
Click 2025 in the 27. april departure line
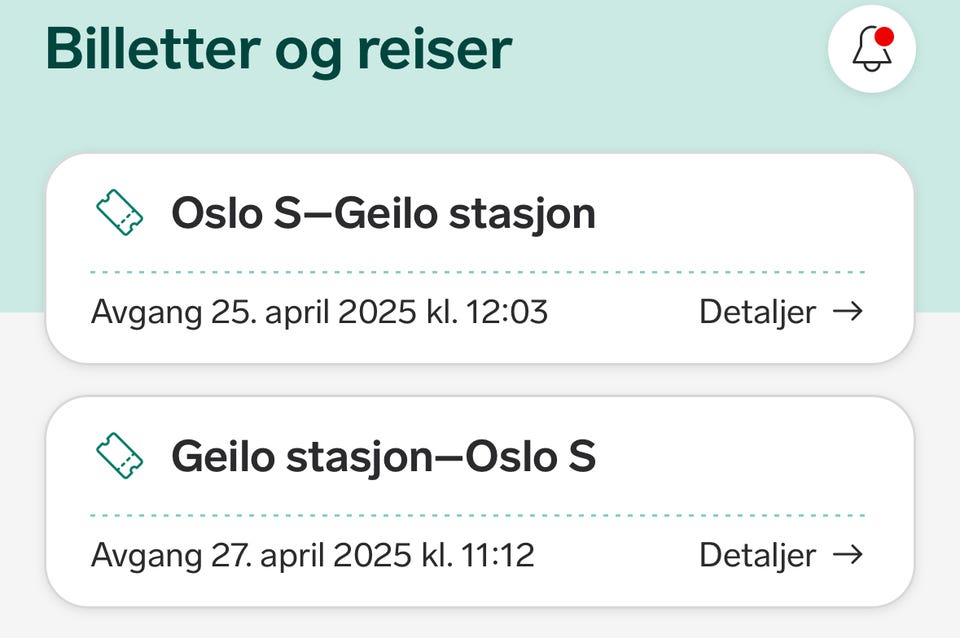(378, 555)
